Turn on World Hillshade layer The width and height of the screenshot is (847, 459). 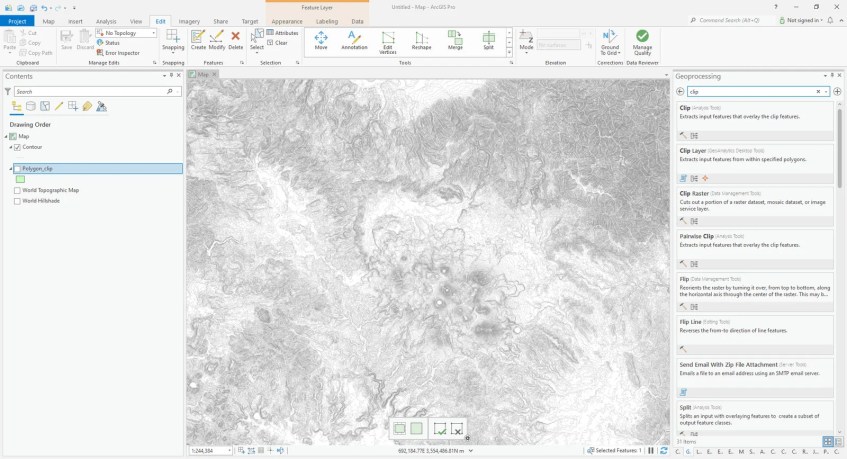coord(17,201)
